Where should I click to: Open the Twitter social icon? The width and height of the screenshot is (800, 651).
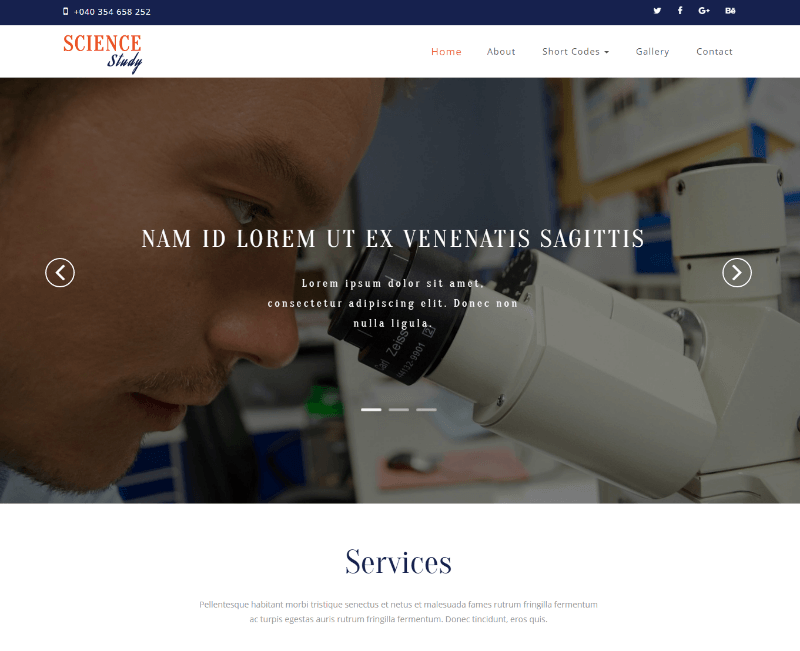coord(657,11)
